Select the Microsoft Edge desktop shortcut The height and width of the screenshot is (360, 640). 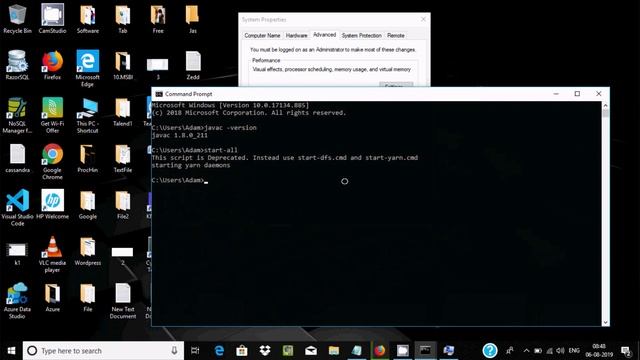click(87, 68)
